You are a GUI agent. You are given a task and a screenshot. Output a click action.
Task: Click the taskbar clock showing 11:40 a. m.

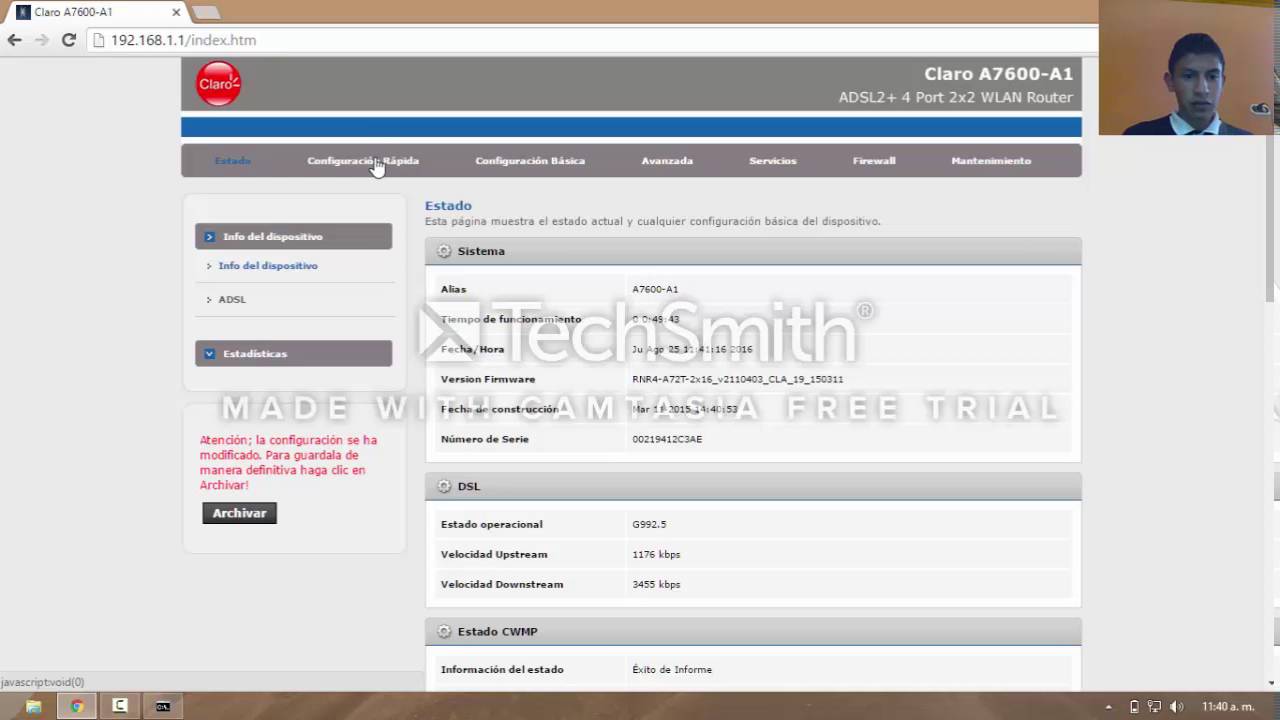point(1228,707)
